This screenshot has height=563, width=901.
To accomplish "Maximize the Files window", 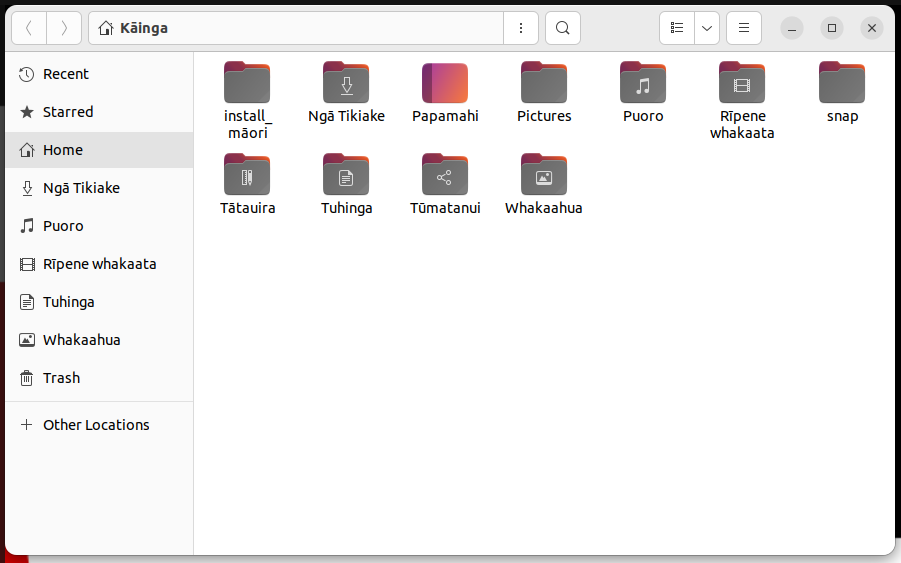I will pyautogui.click(x=831, y=28).
